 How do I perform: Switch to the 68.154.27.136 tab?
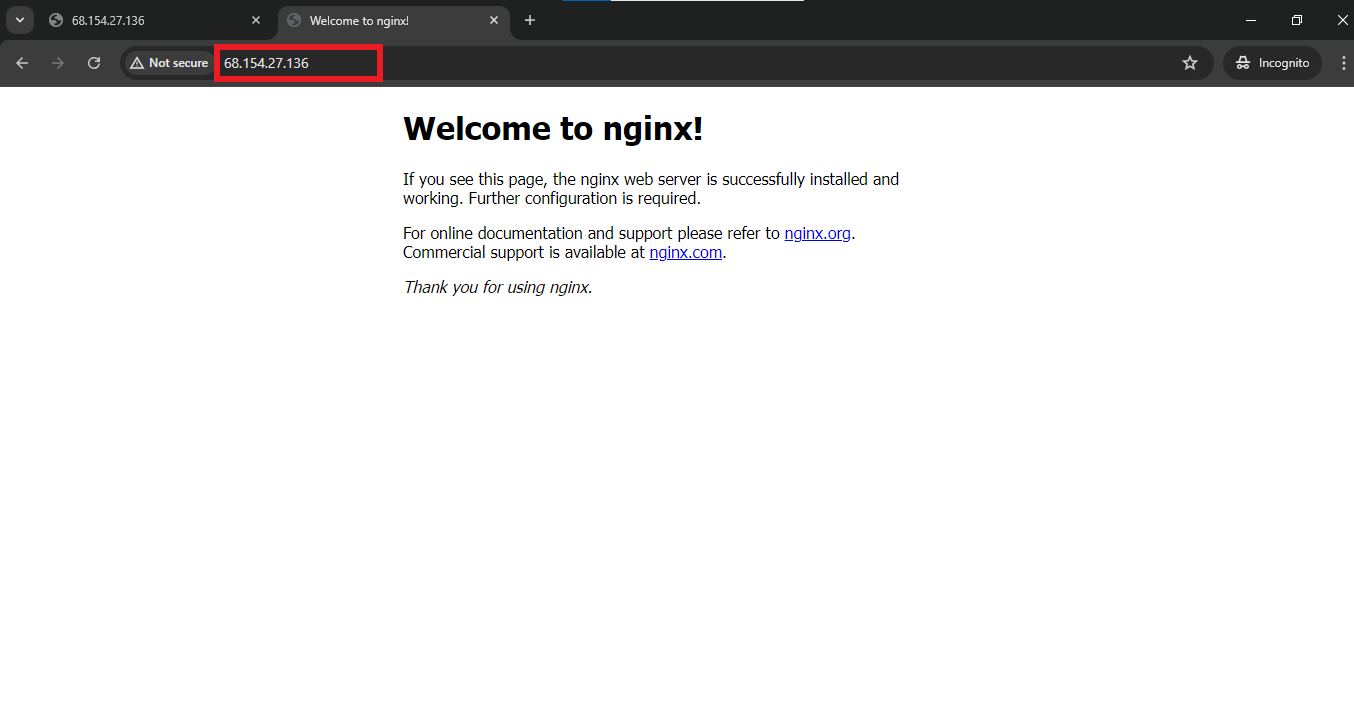pyautogui.click(x=156, y=20)
